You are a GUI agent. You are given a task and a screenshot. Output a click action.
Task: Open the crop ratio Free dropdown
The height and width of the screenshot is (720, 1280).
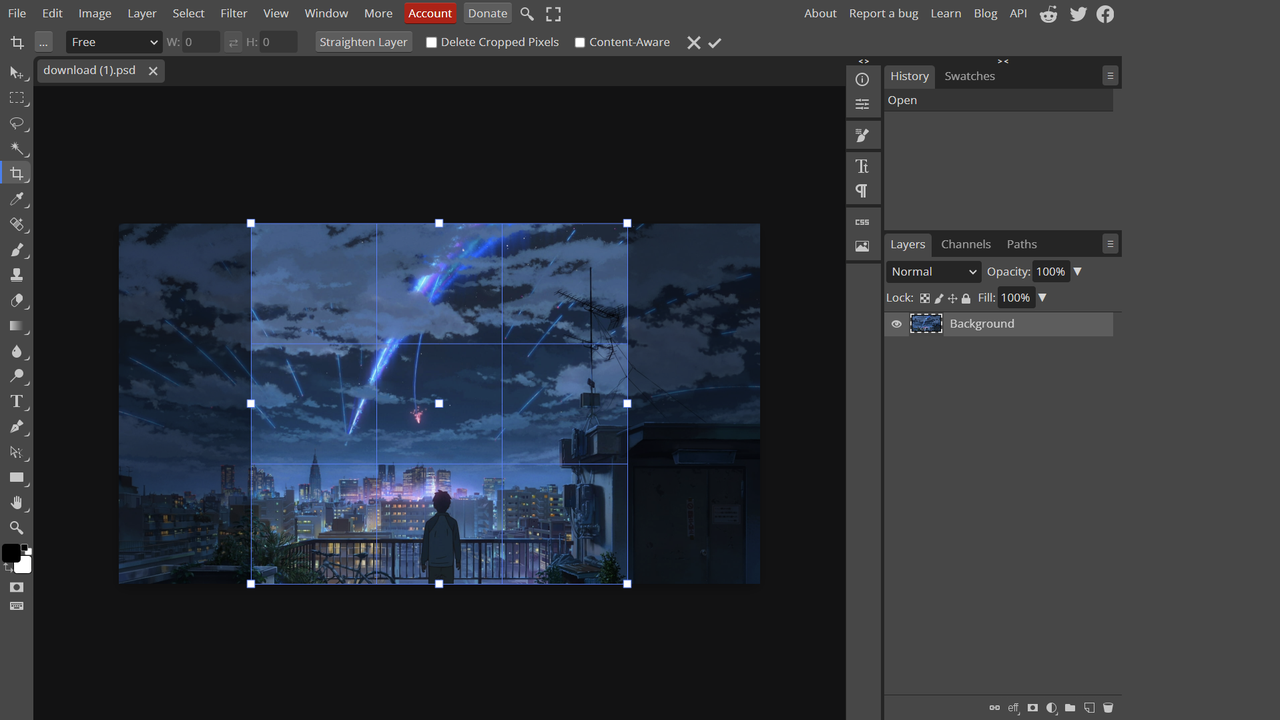coord(113,42)
